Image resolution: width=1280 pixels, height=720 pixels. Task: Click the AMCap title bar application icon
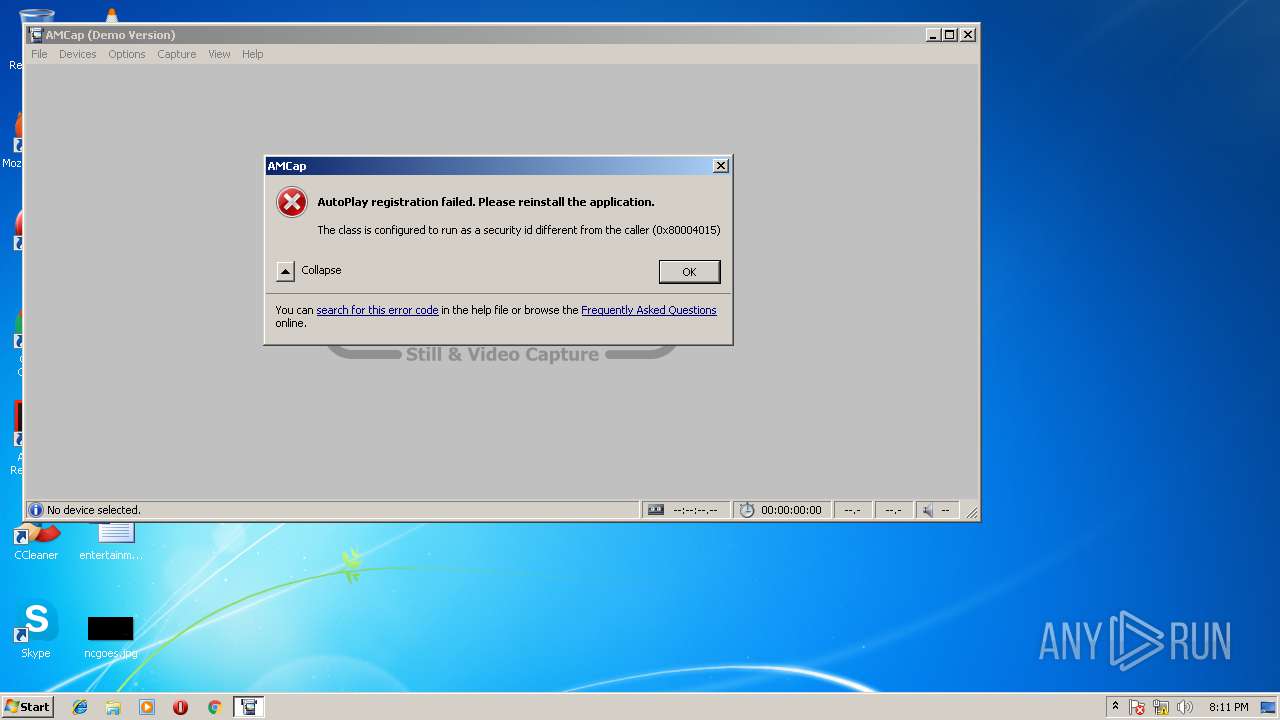click(36, 35)
